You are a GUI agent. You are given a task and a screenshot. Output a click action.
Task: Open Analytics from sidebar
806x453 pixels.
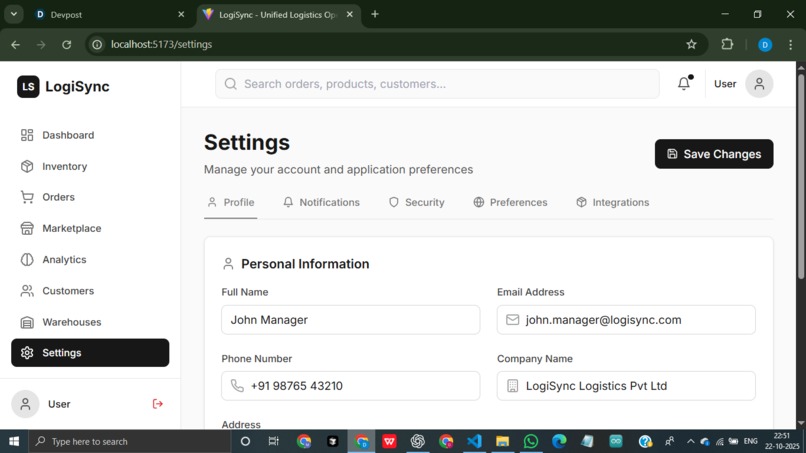(90, 260)
